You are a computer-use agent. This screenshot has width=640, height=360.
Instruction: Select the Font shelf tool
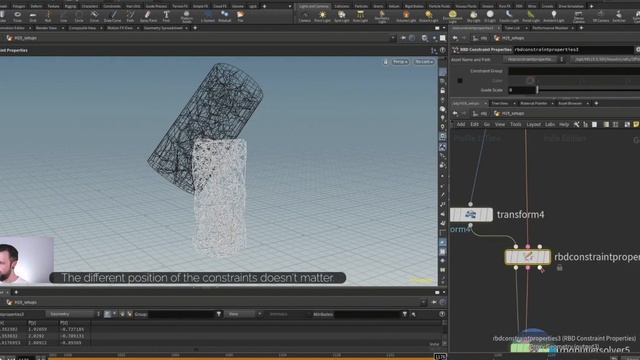tap(166, 16)
